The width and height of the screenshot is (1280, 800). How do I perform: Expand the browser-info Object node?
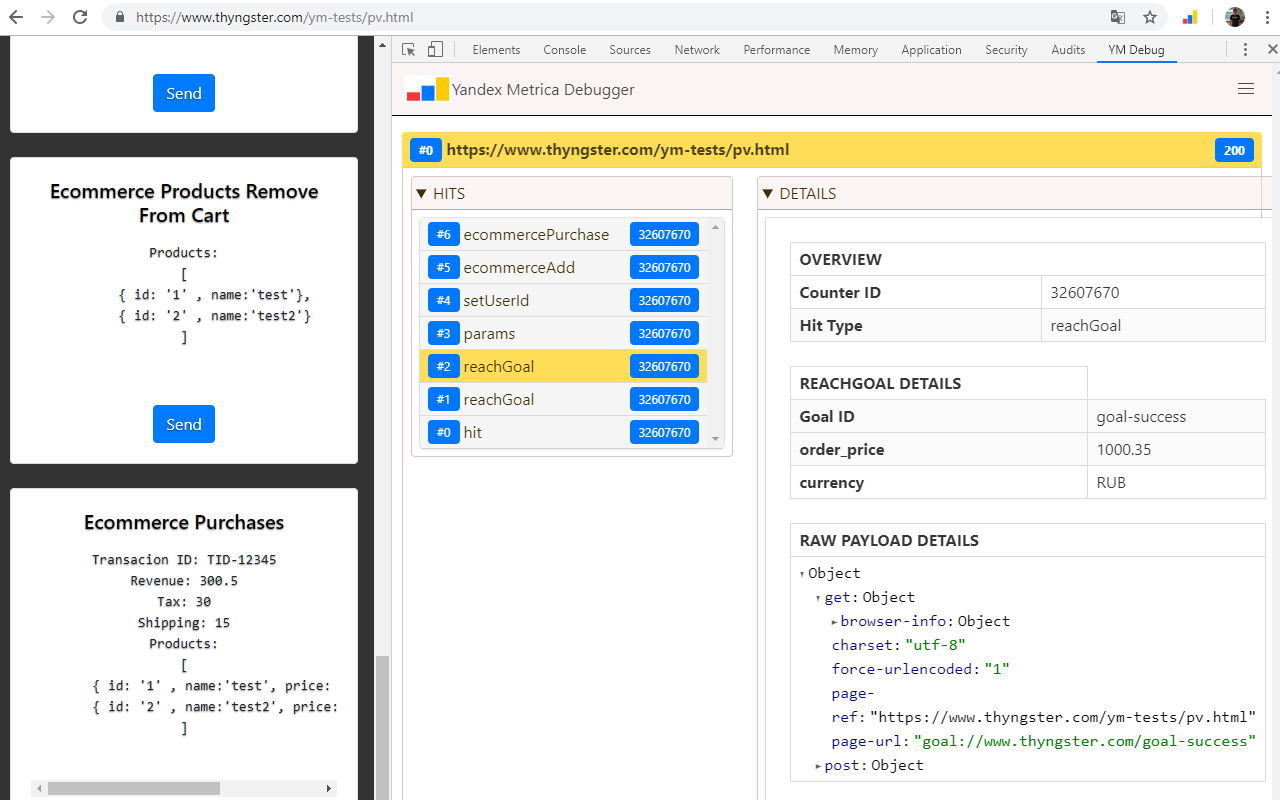pyautogui.click(x=835, y=622)
